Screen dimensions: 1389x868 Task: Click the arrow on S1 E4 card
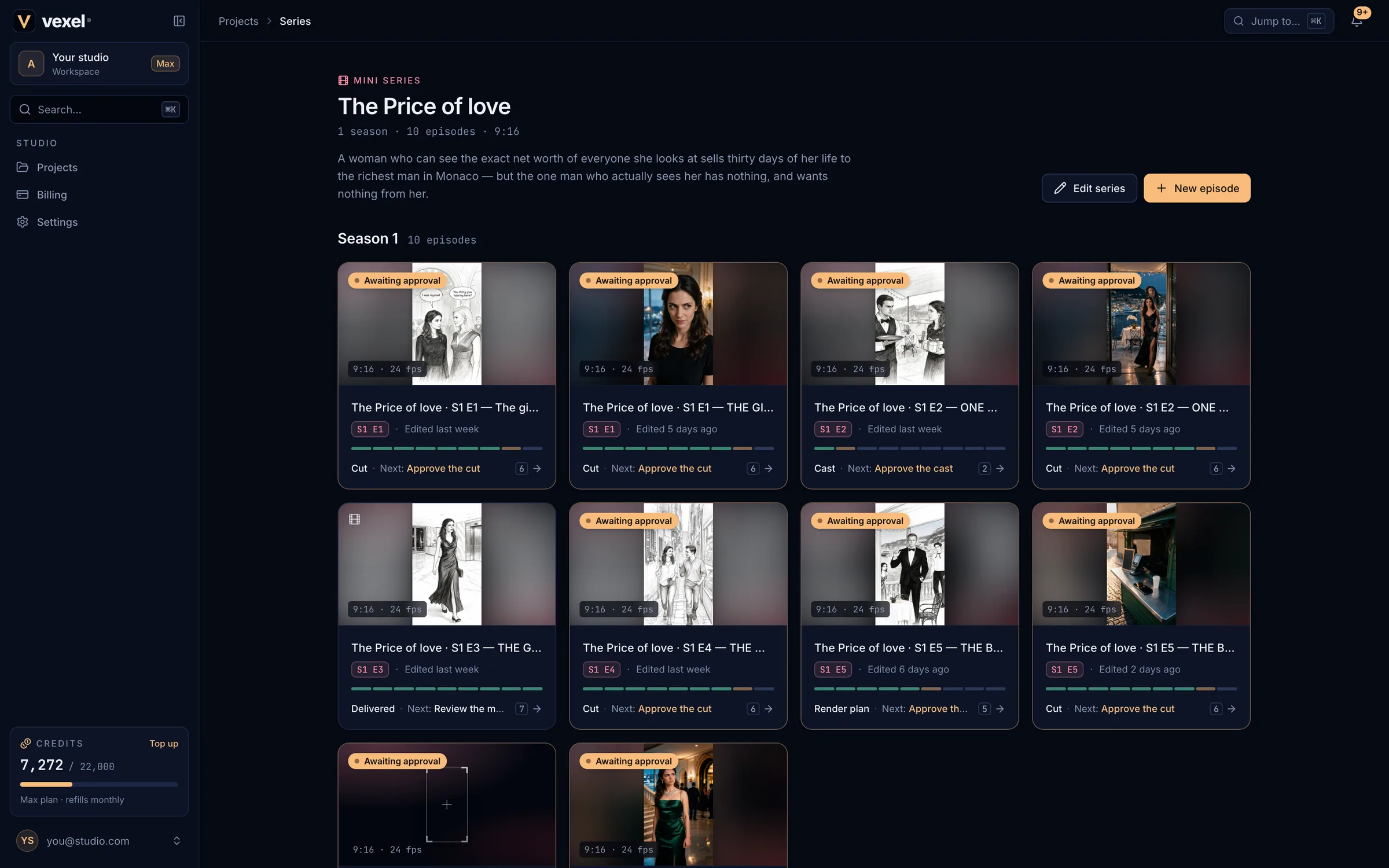769,708
